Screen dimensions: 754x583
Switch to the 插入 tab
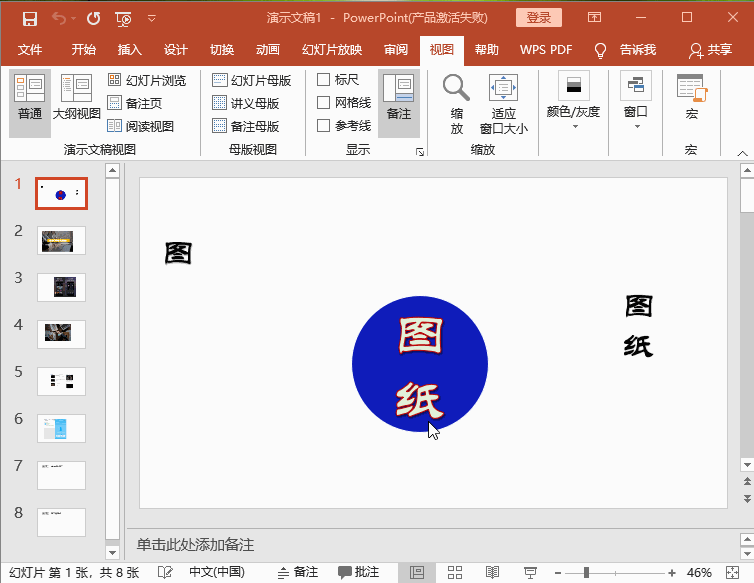point(129,50)
